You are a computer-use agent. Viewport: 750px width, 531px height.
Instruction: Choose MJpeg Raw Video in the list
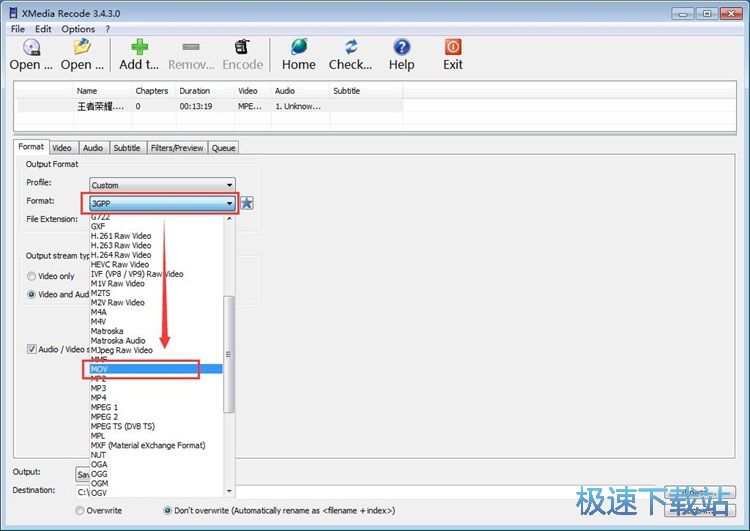tap(156, 350)
